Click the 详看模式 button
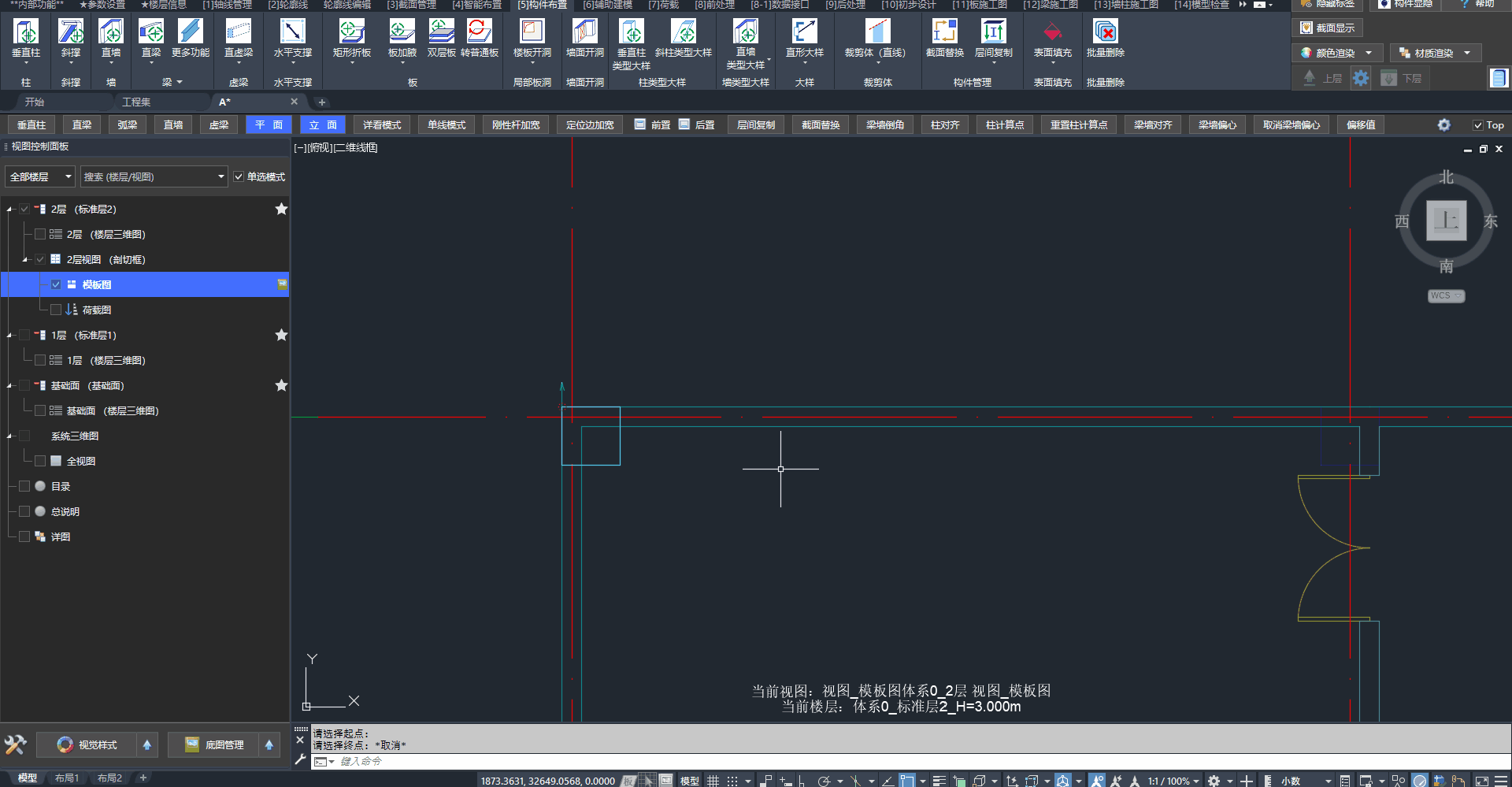The image size is (1512, 787). tap(382, 125)
